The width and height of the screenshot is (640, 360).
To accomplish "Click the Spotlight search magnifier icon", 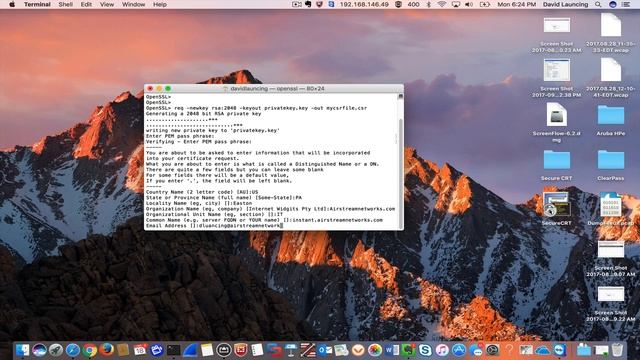I will pos(598,4).
